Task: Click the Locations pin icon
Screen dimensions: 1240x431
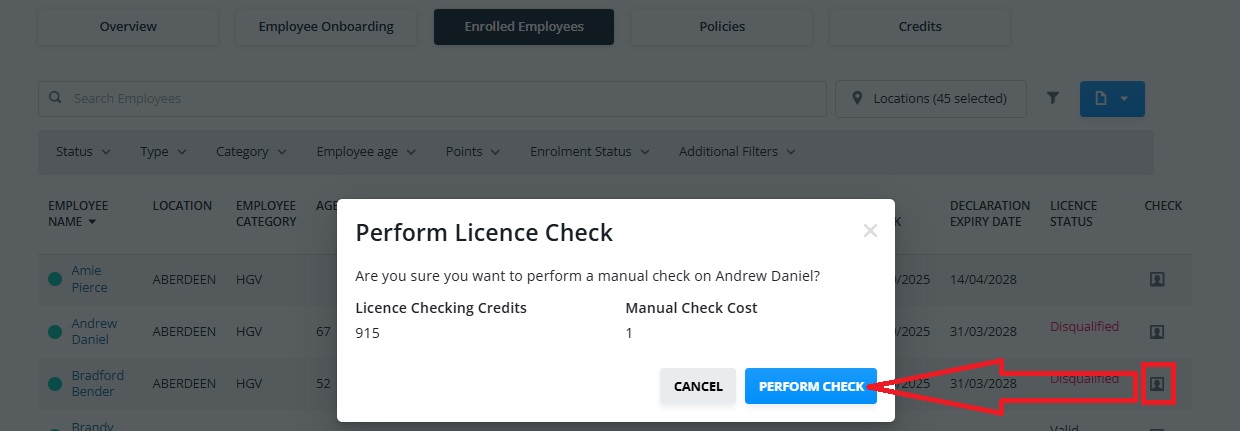Action: tap(857, 99)
